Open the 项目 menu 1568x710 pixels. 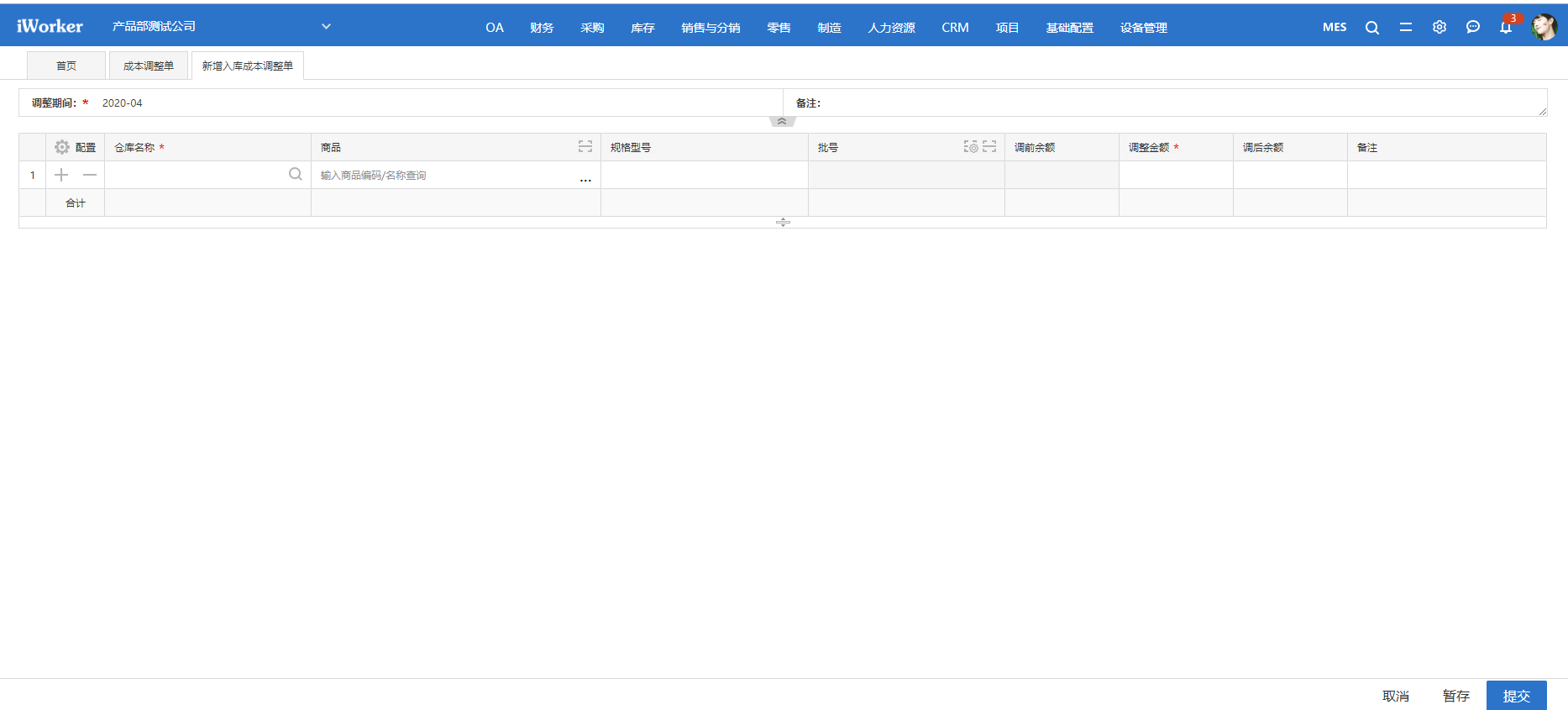coord(1007,28)
